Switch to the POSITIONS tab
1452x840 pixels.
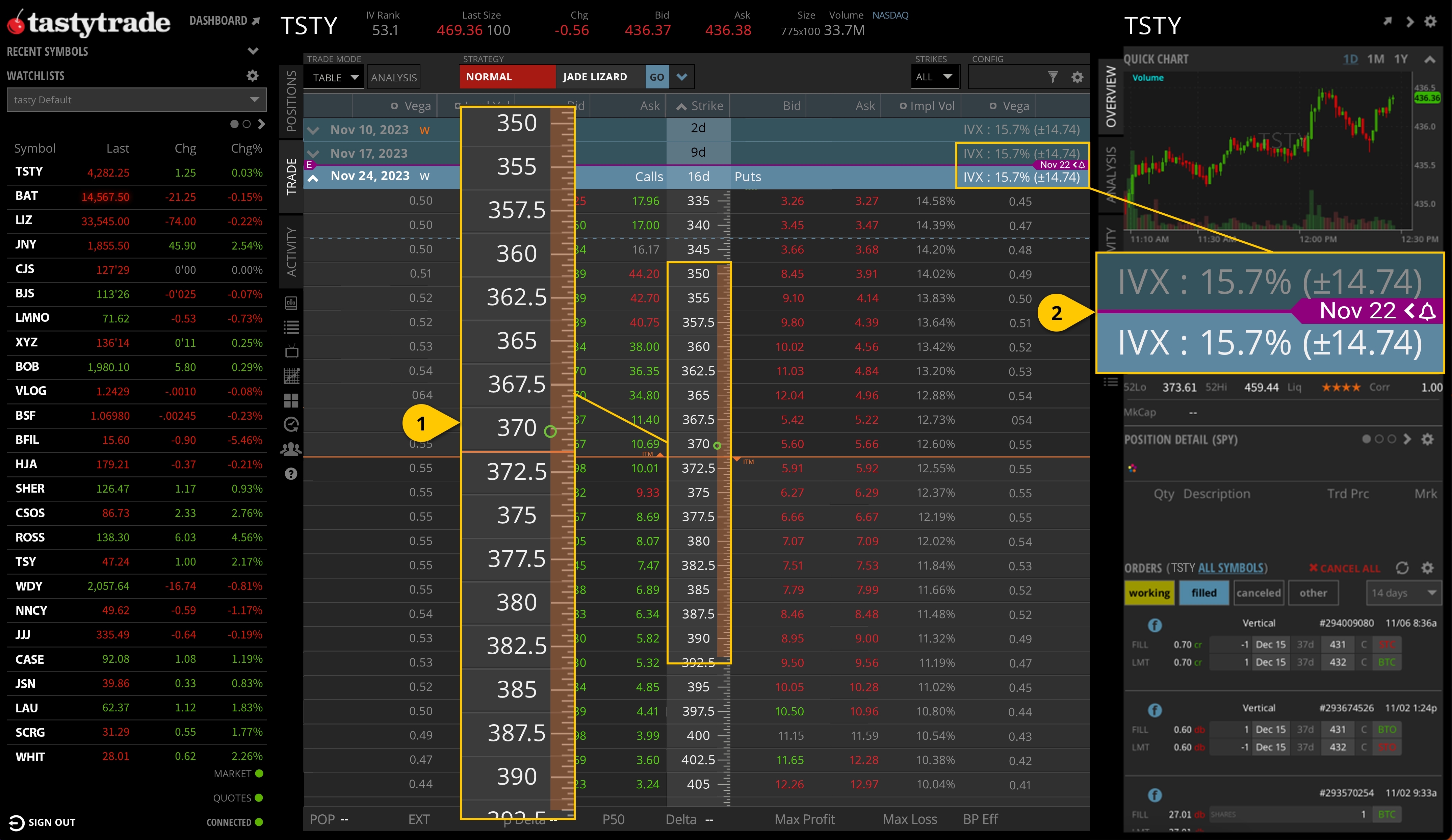click(x=291, y=103)
